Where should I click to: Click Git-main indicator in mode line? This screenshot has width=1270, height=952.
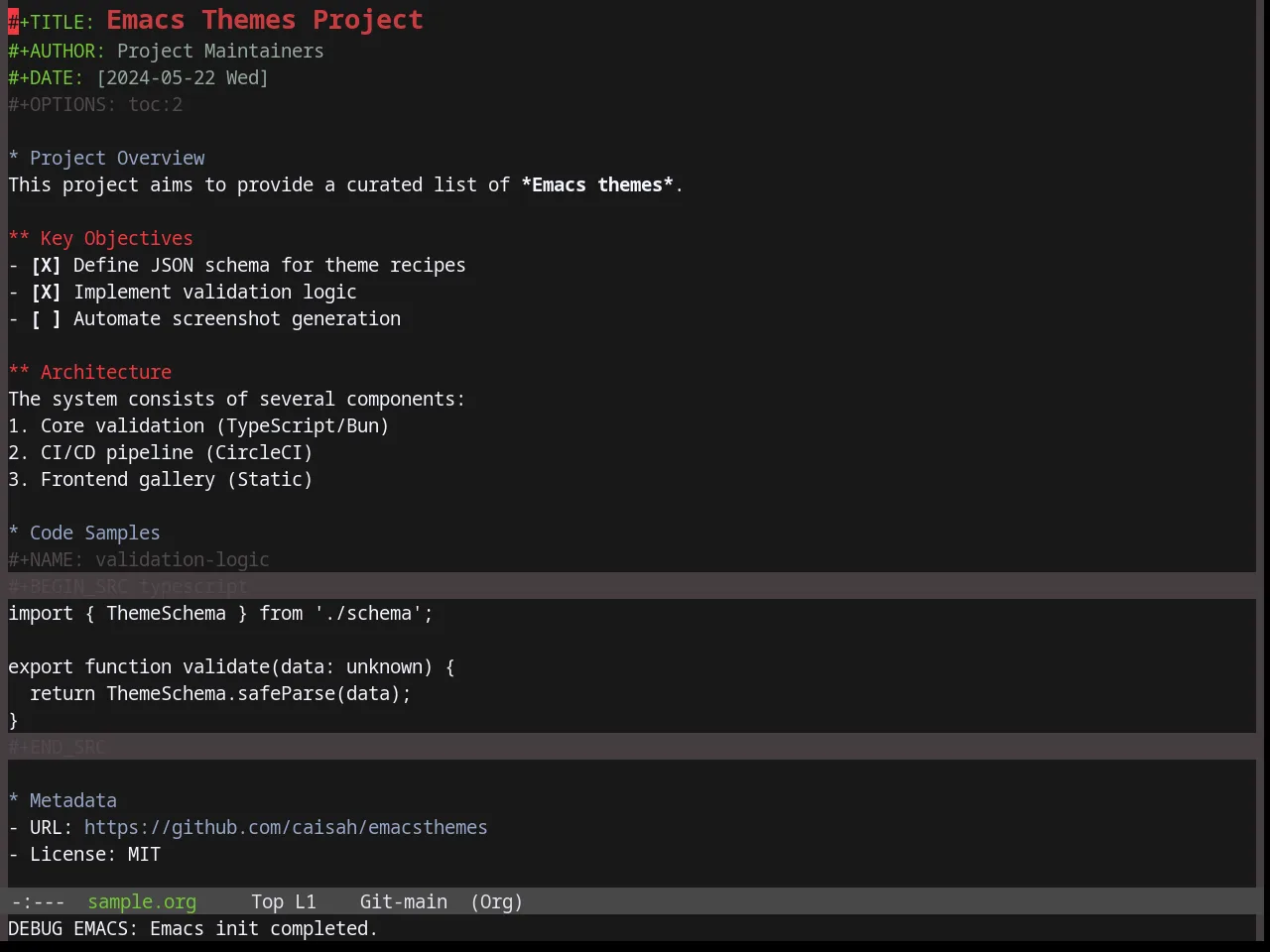tap(403, 902)
